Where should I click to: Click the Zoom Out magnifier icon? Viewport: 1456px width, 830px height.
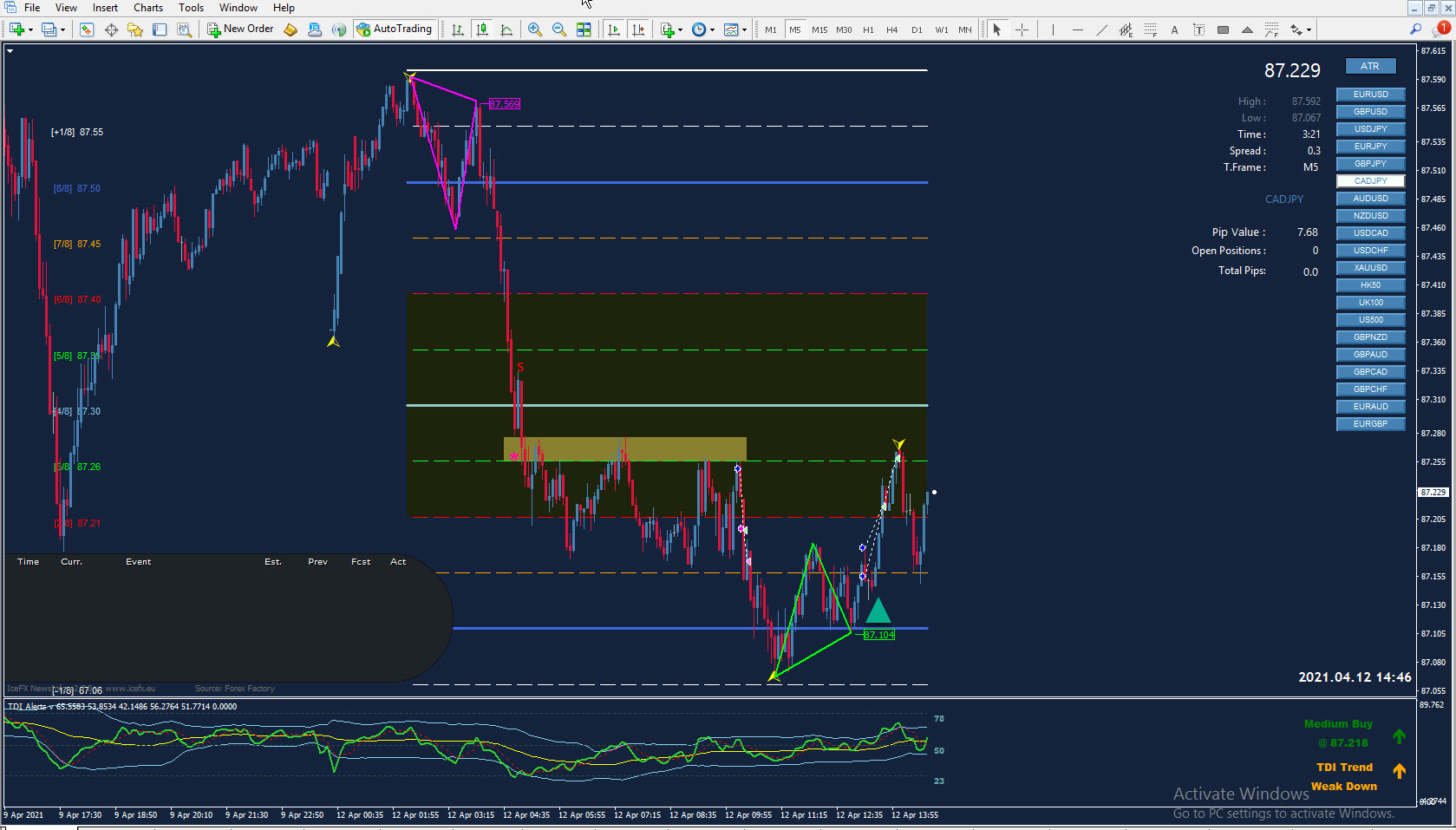coord(559,29)
